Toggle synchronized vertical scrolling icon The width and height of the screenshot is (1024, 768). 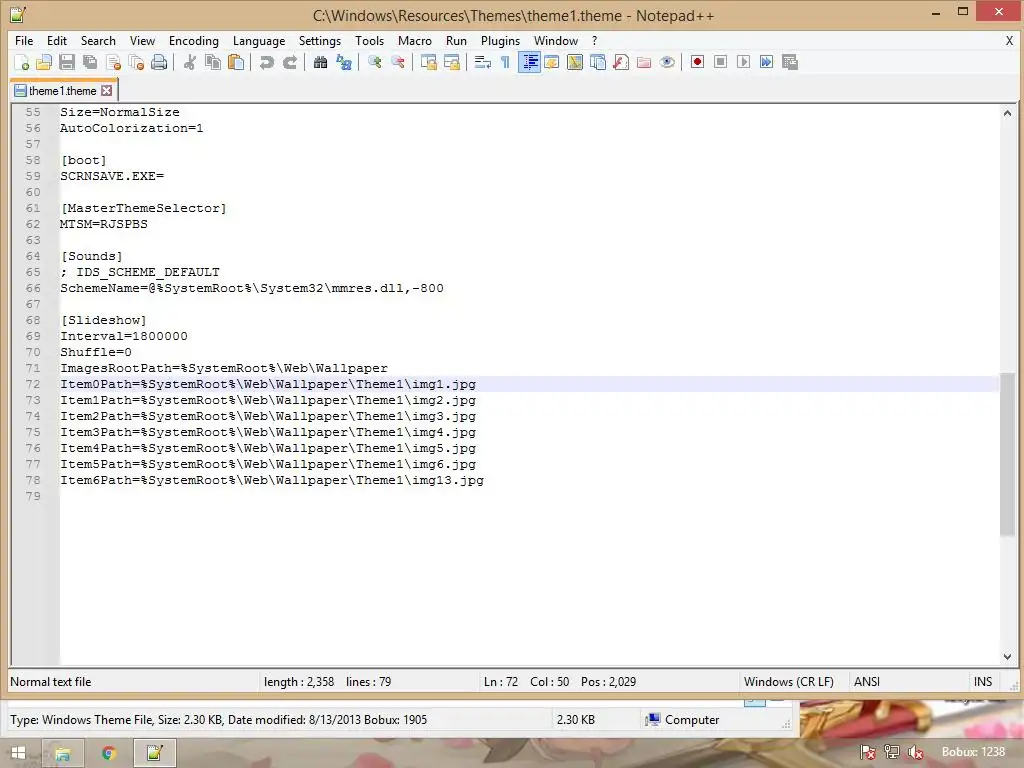[429, 62]
